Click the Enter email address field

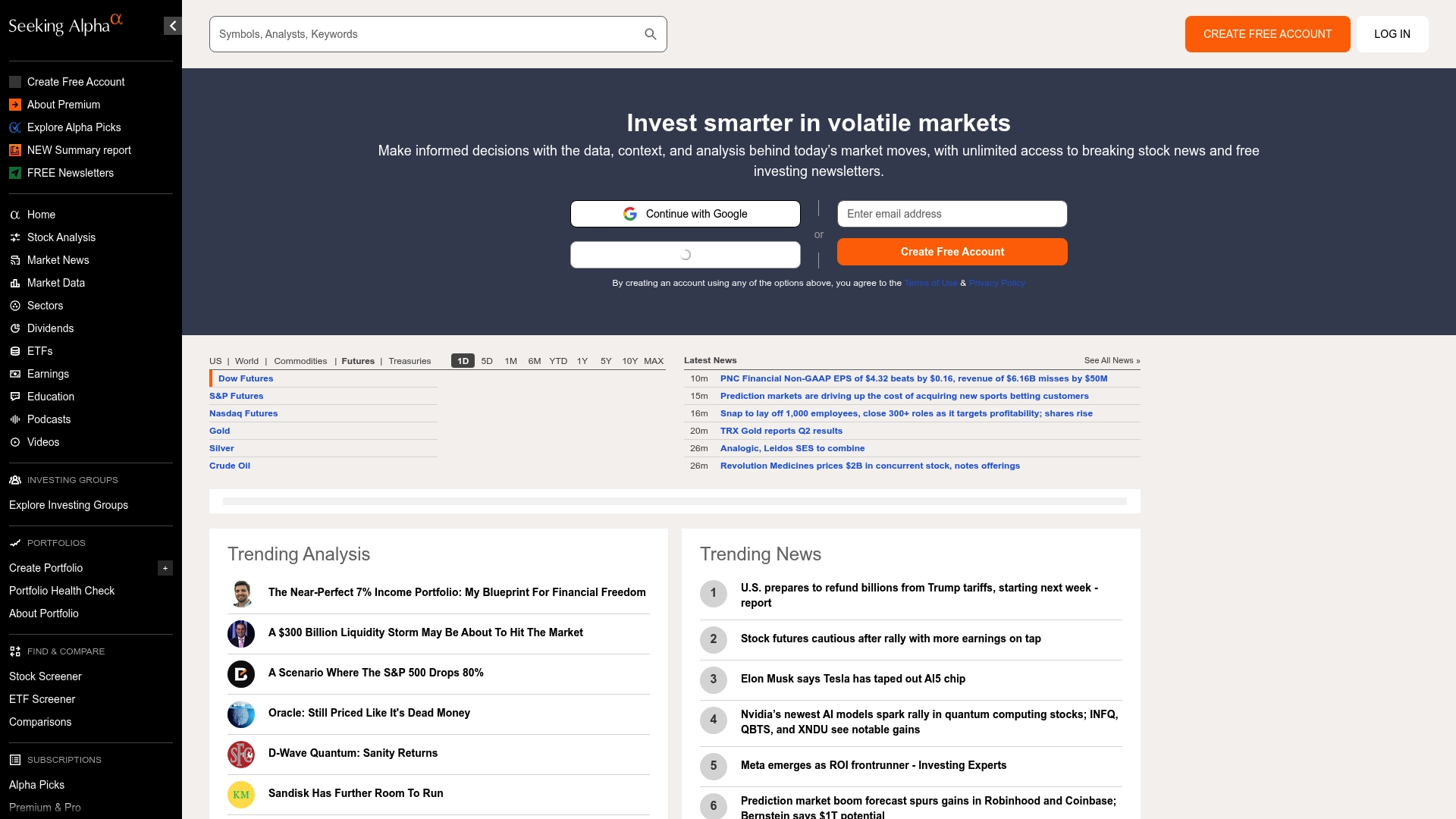pyautogui.click(x=952, y=214)
